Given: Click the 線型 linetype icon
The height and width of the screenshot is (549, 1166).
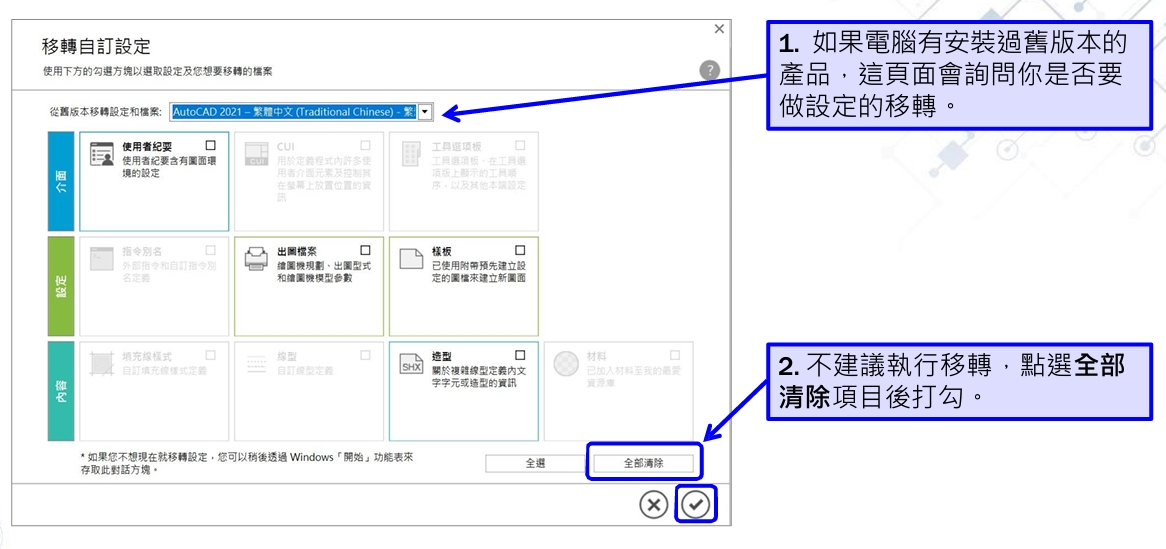Looking at the screenshot, I should 256,363.
